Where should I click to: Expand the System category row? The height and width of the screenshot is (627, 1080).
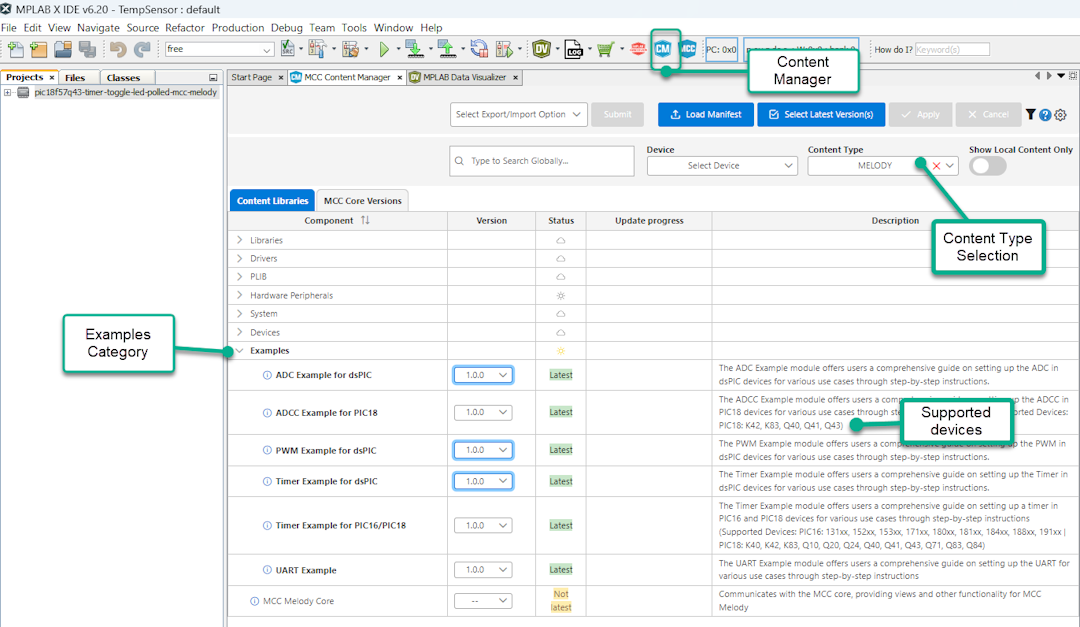point(240,314)
